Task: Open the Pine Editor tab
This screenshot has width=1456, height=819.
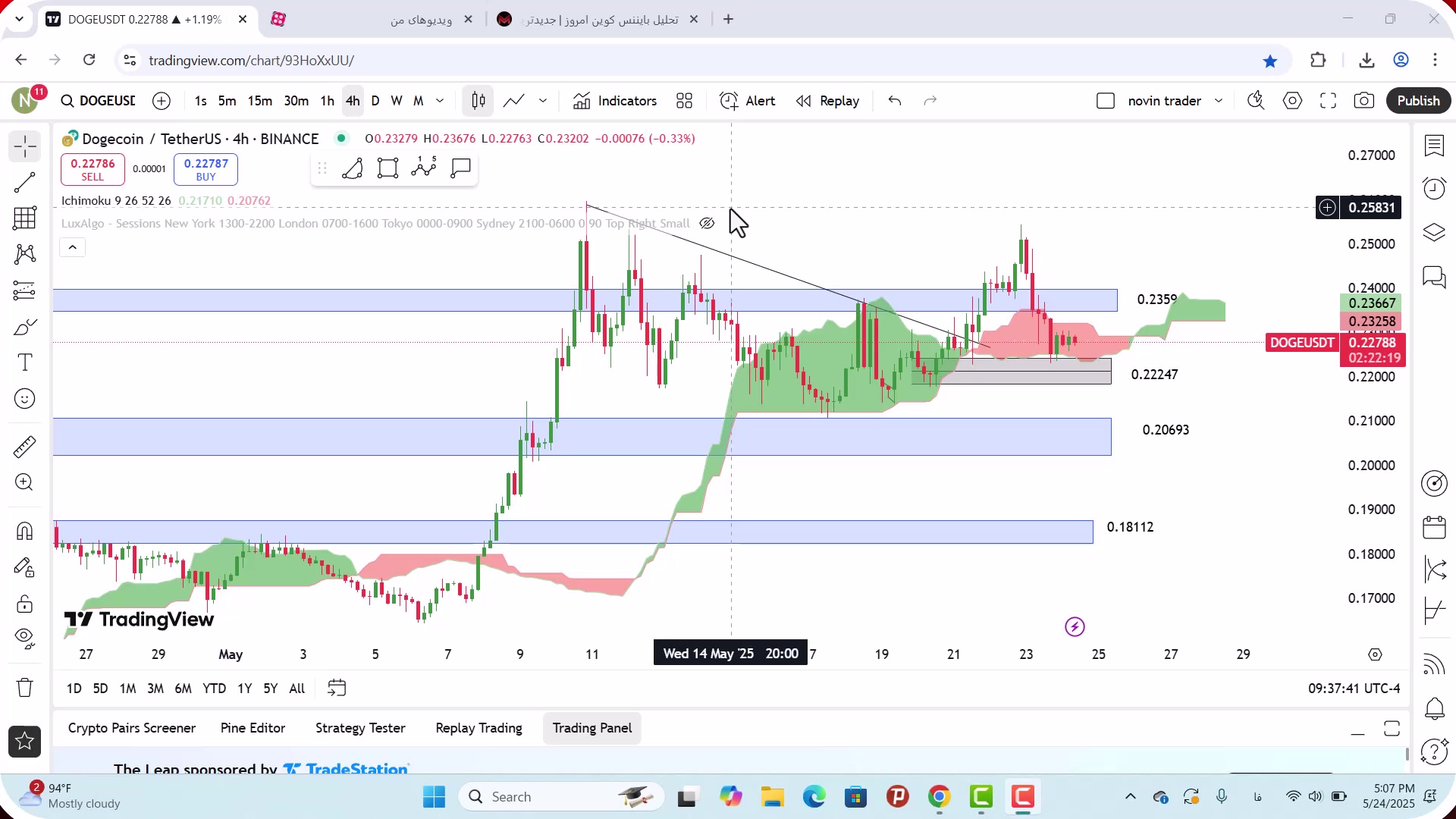Action: 253,728
